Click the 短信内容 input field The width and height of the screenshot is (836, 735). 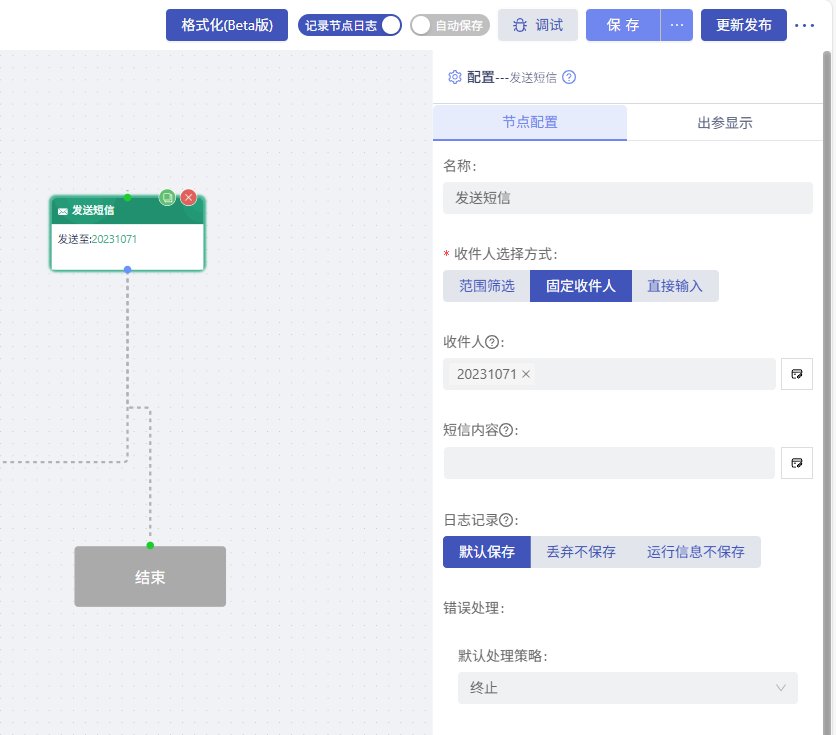click(x=609, y=463)
